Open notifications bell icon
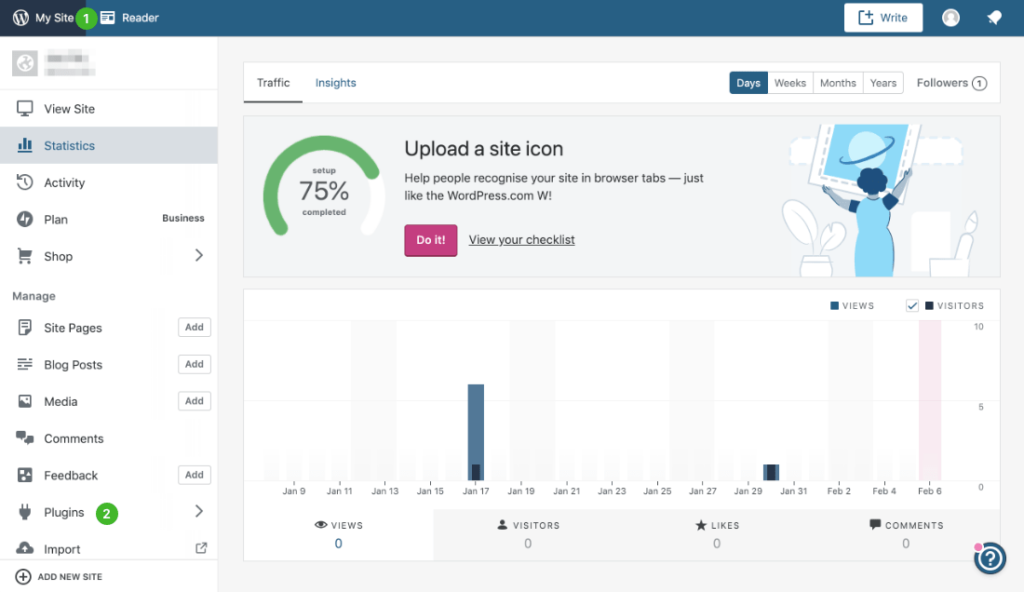This screenshot has height=592, width=1024. 994,18
